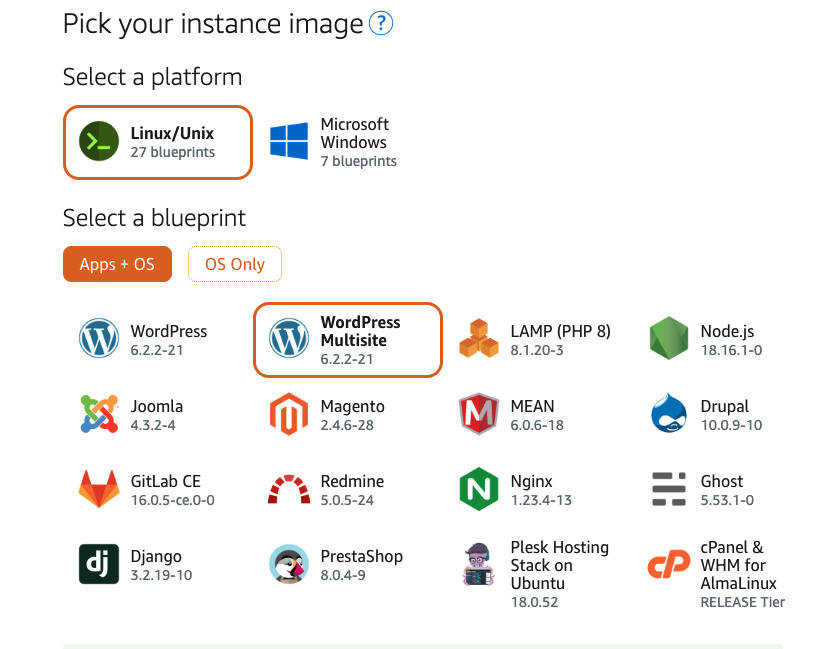Click the Plesk Hosting Stack icon
837x649 pixels.
pos(479,564)
